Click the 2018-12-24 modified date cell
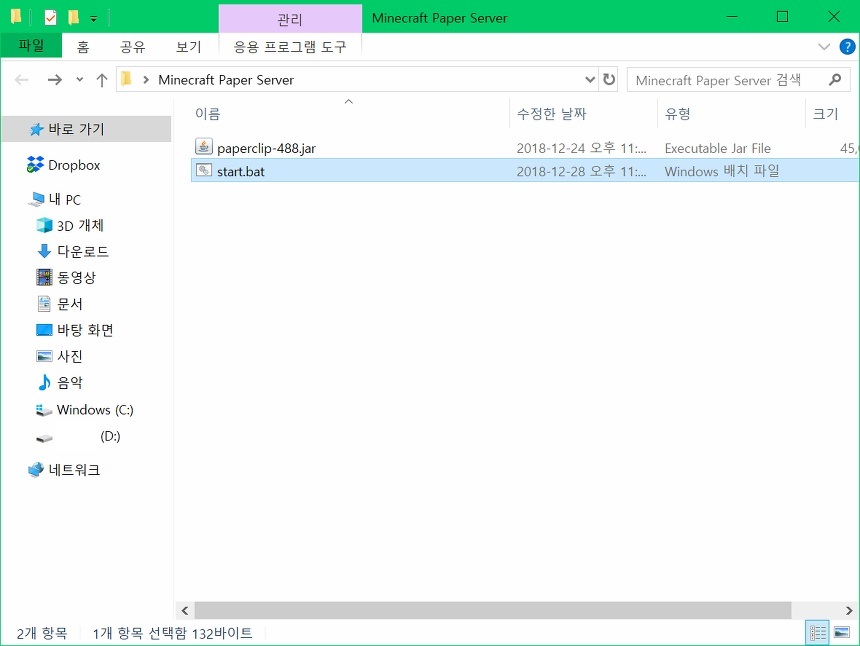This screenshot has width=860, height=646. pyautogui.click(x=581, y=148)
